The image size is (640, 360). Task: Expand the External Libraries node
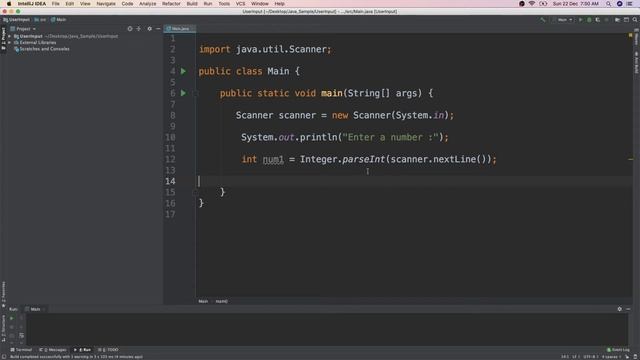tap(9, 42)
